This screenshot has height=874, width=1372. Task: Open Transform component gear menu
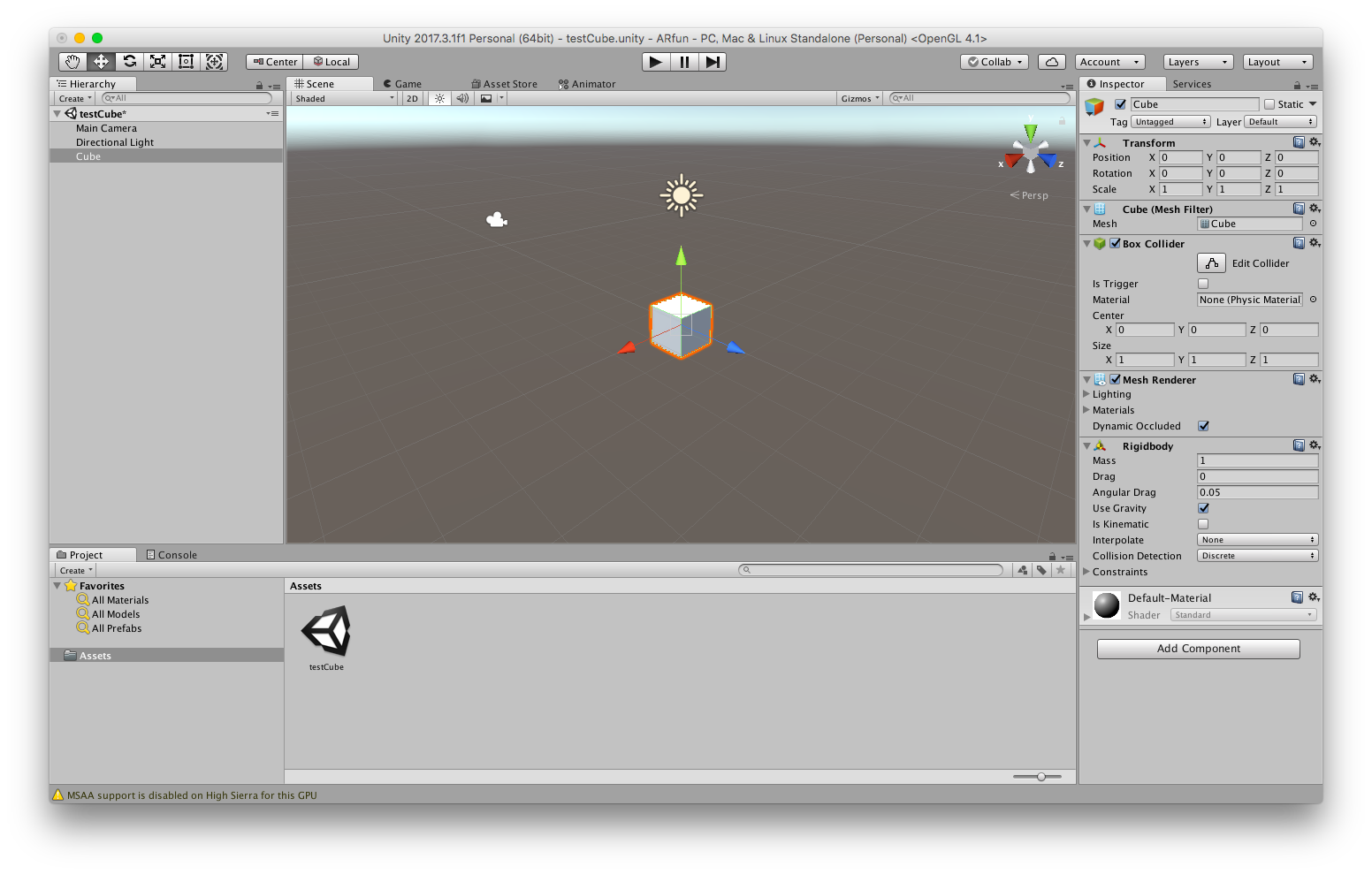(1315, 142)
